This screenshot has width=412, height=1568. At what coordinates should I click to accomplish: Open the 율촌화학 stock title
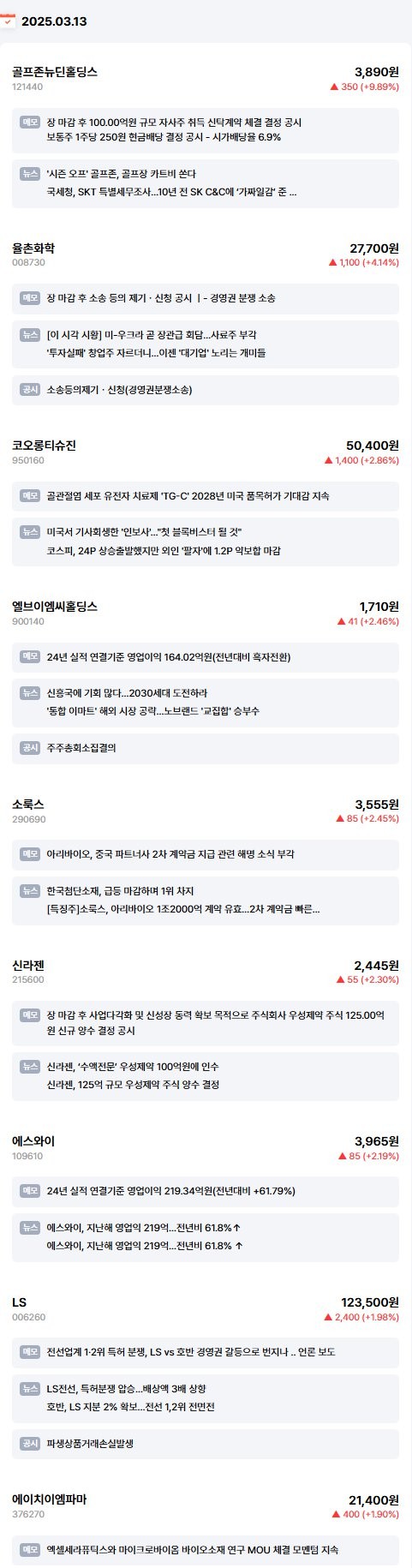(x=33, y=248)
